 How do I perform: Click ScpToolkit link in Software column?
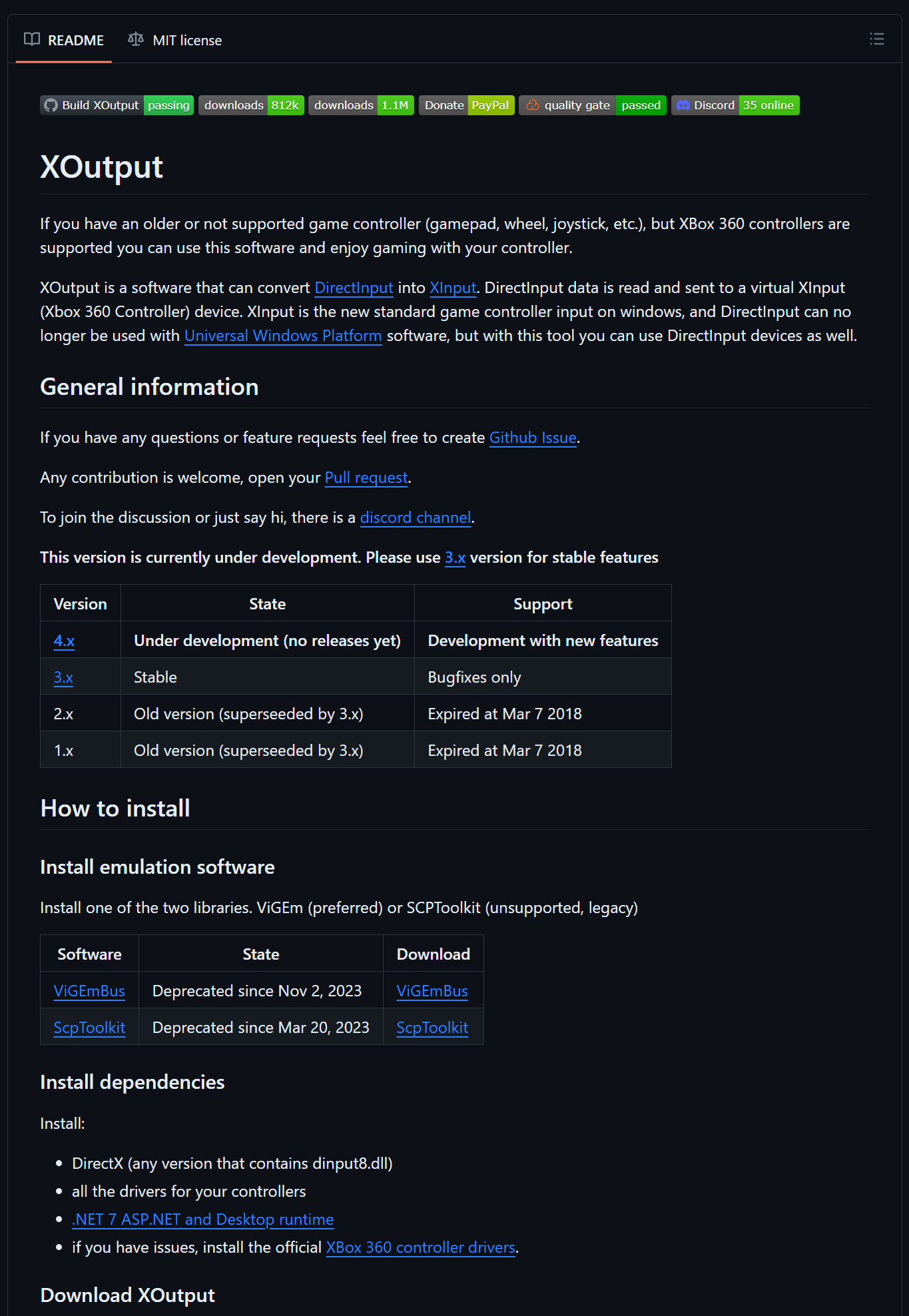click(89, 1028)
